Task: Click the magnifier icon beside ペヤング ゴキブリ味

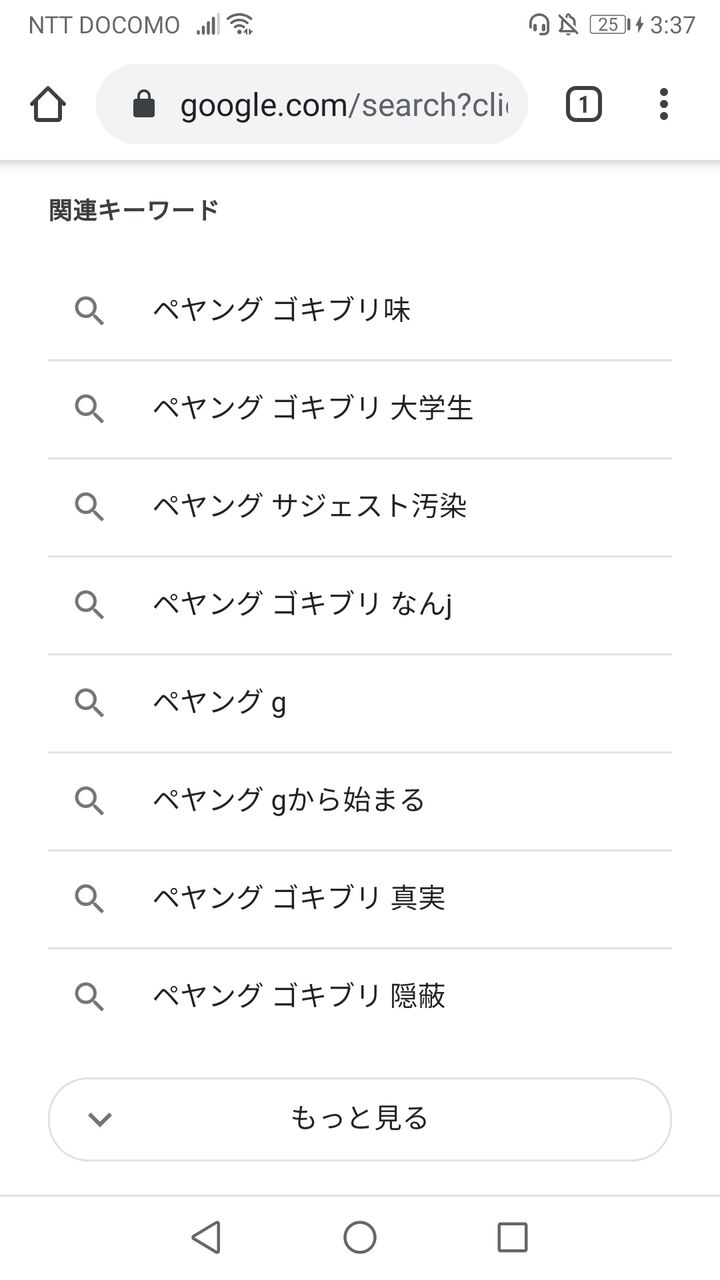Action: coord(90,311)
